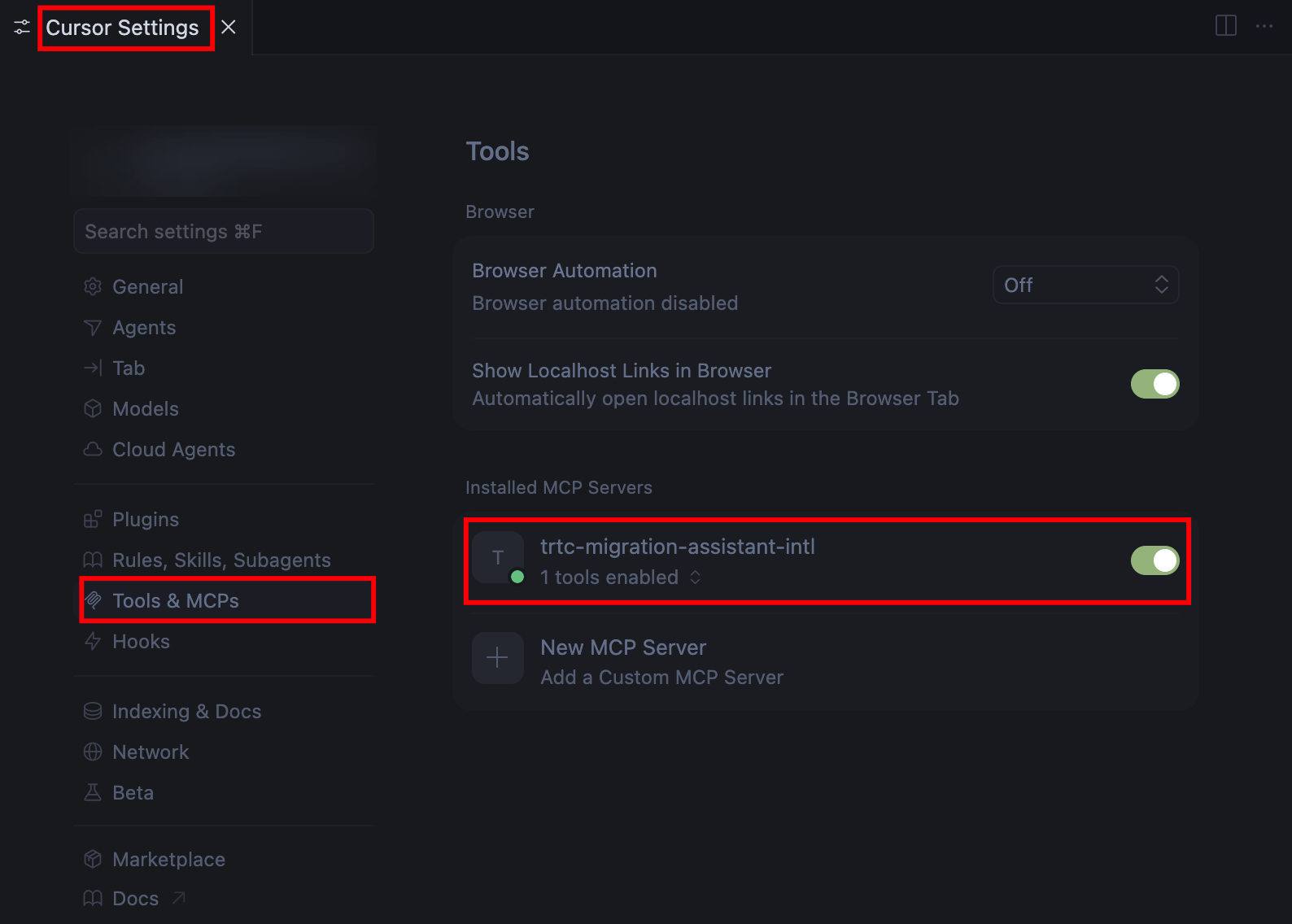Viewport: 1292px width, 924px height.
Task: Open the external Docs link
Action: point(136,898)
